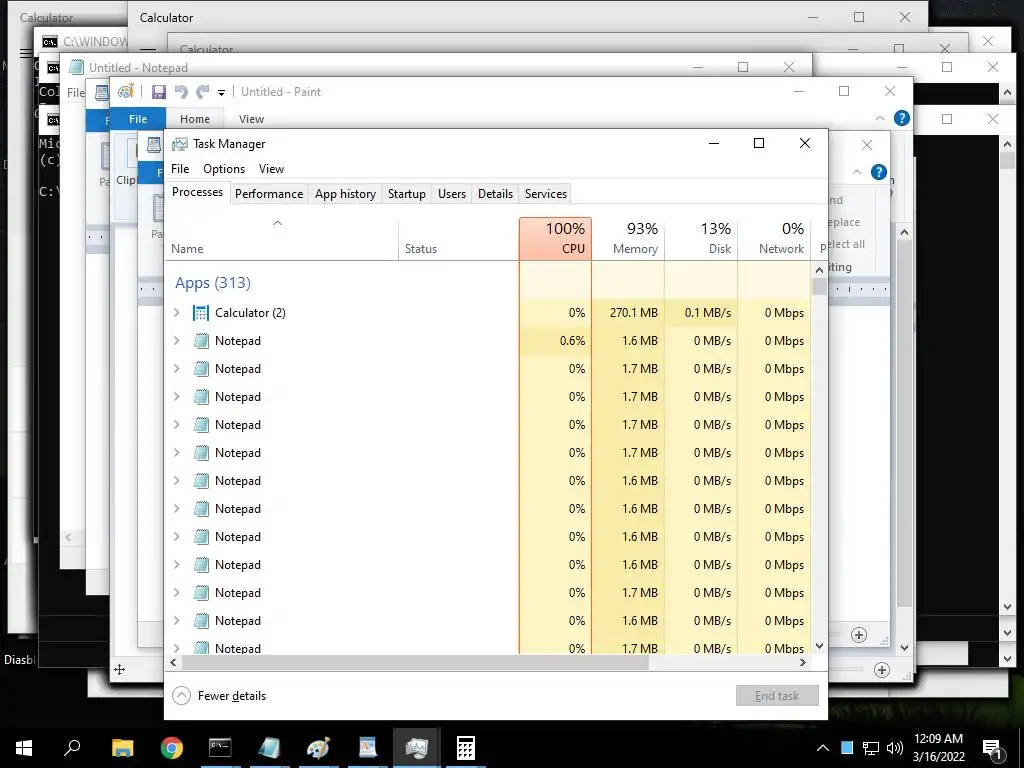This screenshot has height=768, width=1024.
Task: Click the Task Manager vertical scrollbar up arrow
Action: point(820,270)
